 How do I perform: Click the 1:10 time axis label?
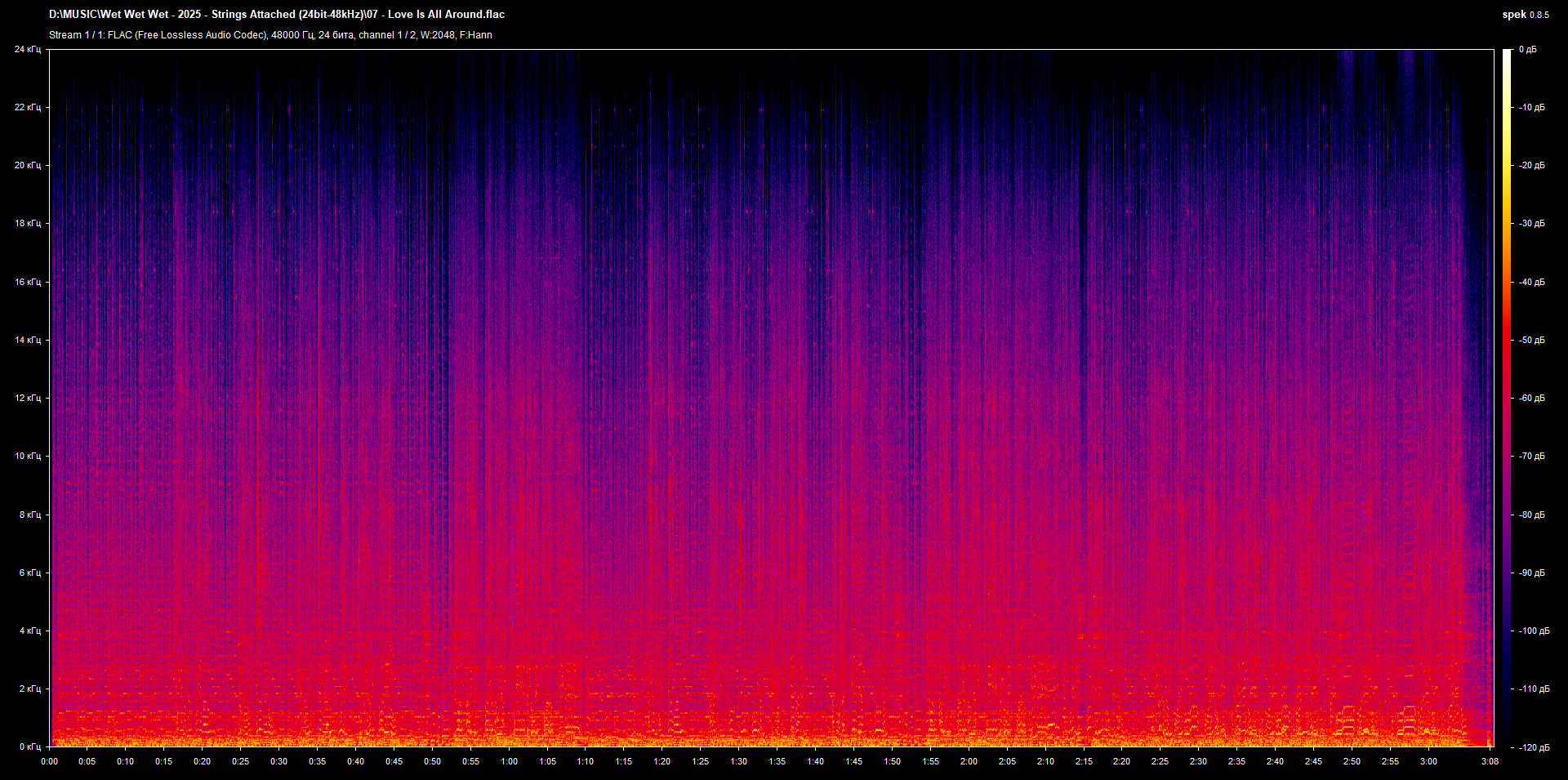[x=586, y=762]
